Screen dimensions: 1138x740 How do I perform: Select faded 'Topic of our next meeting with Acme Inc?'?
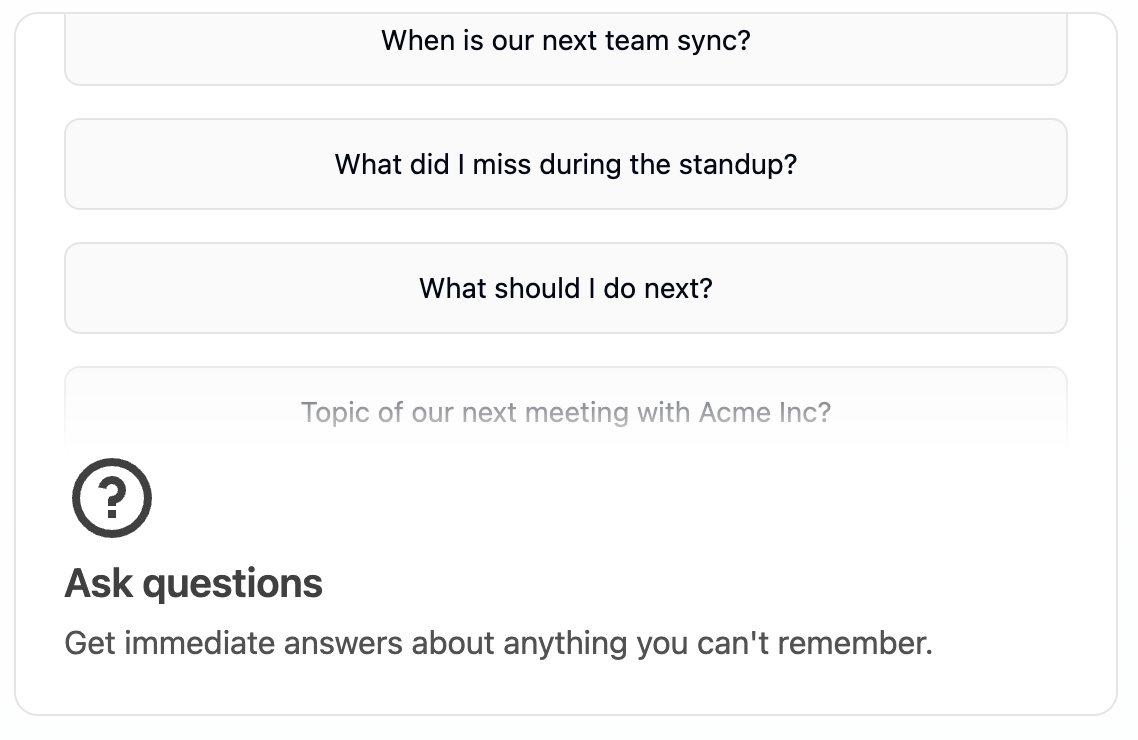click(565, 411)
